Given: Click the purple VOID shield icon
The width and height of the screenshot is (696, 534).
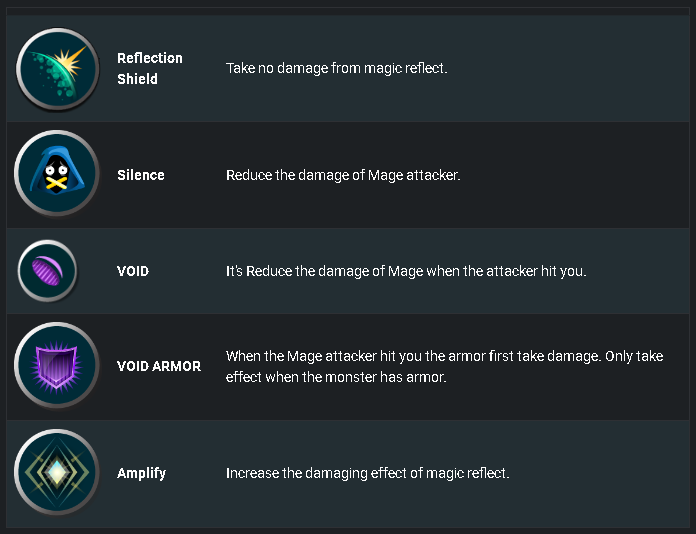Looking at the screenshot, I should click(x=47, y=270).
